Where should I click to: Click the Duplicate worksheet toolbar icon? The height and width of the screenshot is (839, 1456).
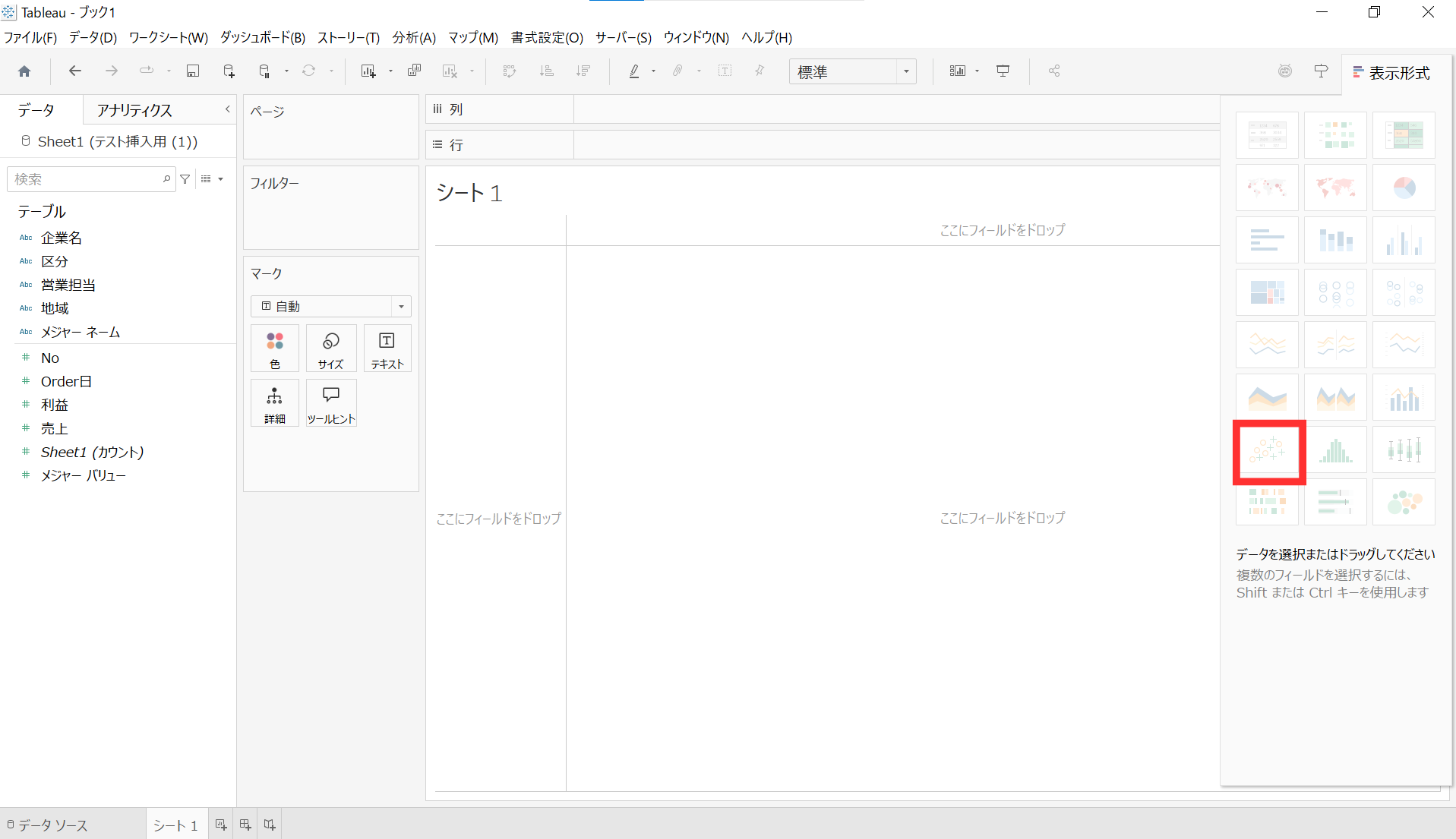click(414, 71)
